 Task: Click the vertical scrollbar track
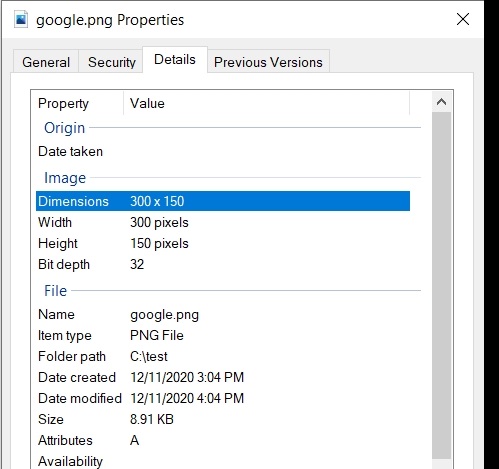(x=441, y=285)
